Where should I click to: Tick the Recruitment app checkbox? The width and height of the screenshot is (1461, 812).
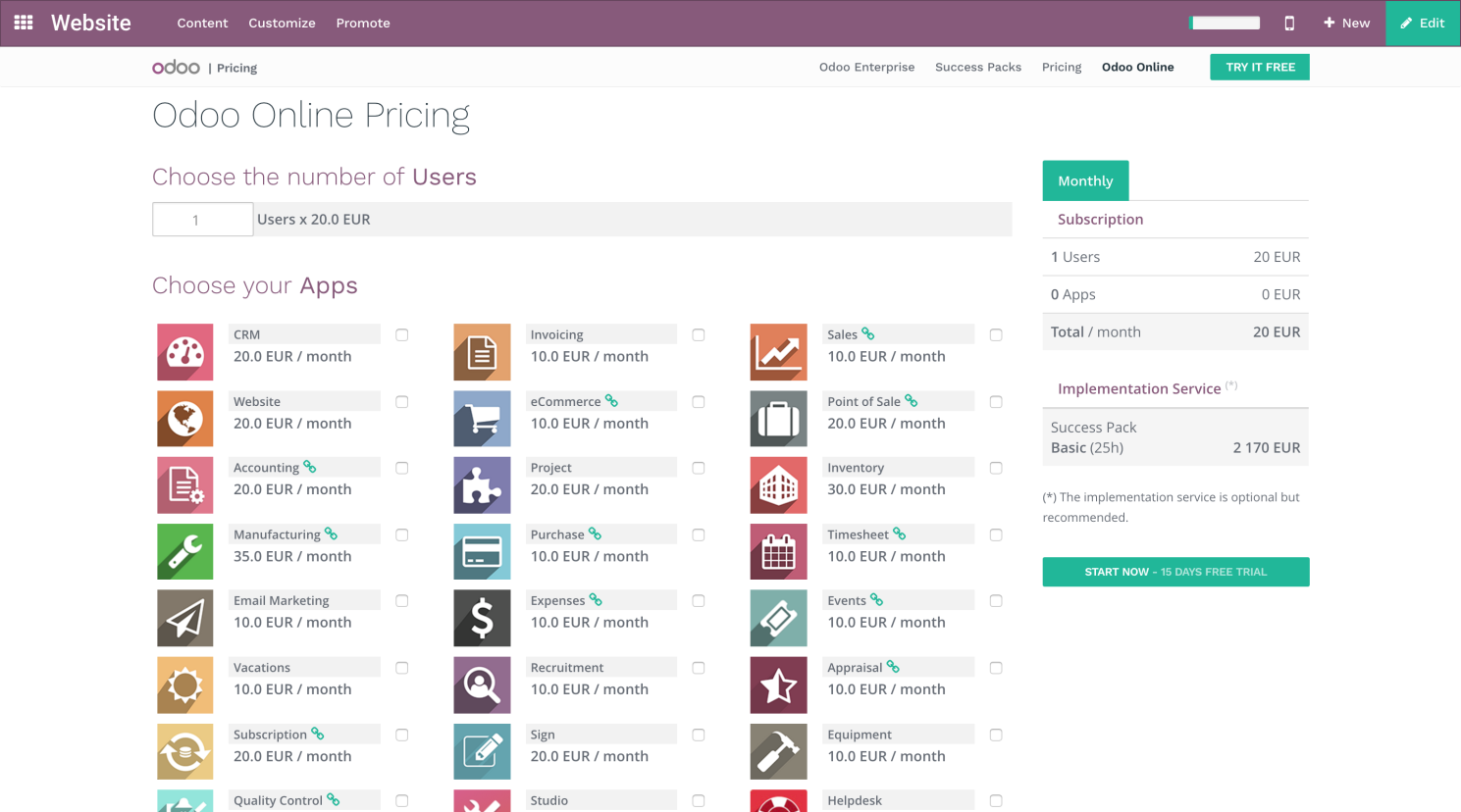(x=699, y=668)
